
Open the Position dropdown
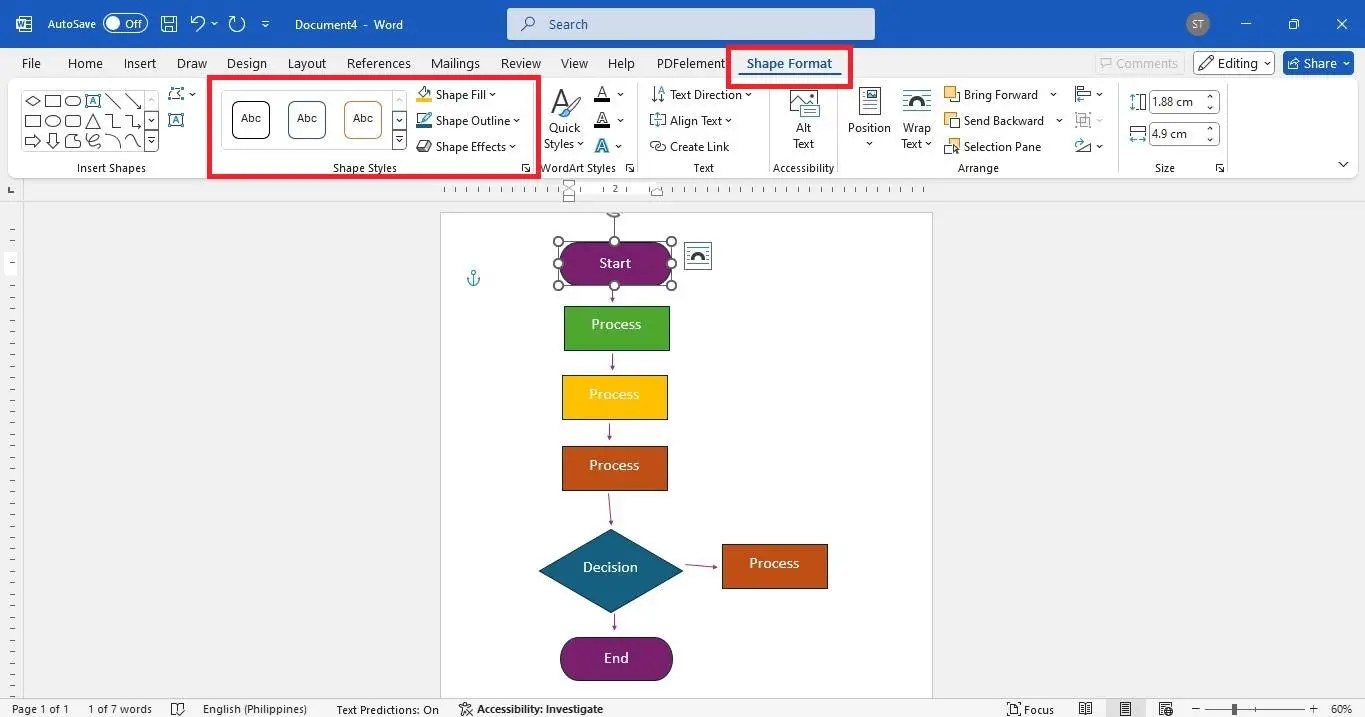pyautogui.click(x=869, y=119)
